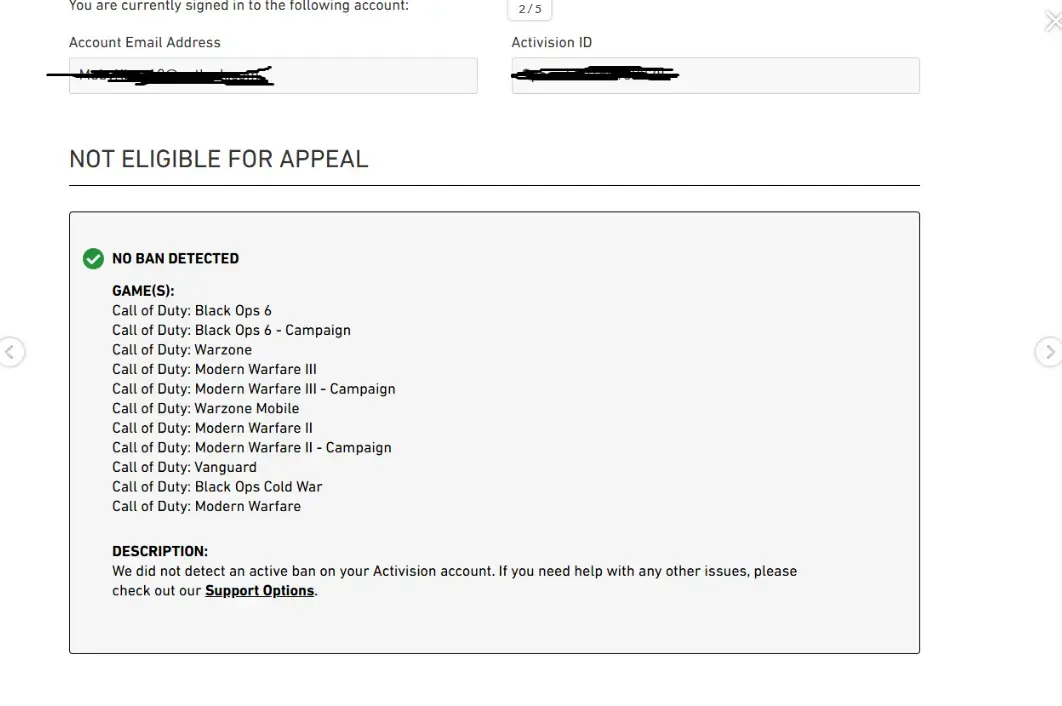Select the Warzone Mobile entry
This screenshot has width=1062, height=706.
[206, 408]
